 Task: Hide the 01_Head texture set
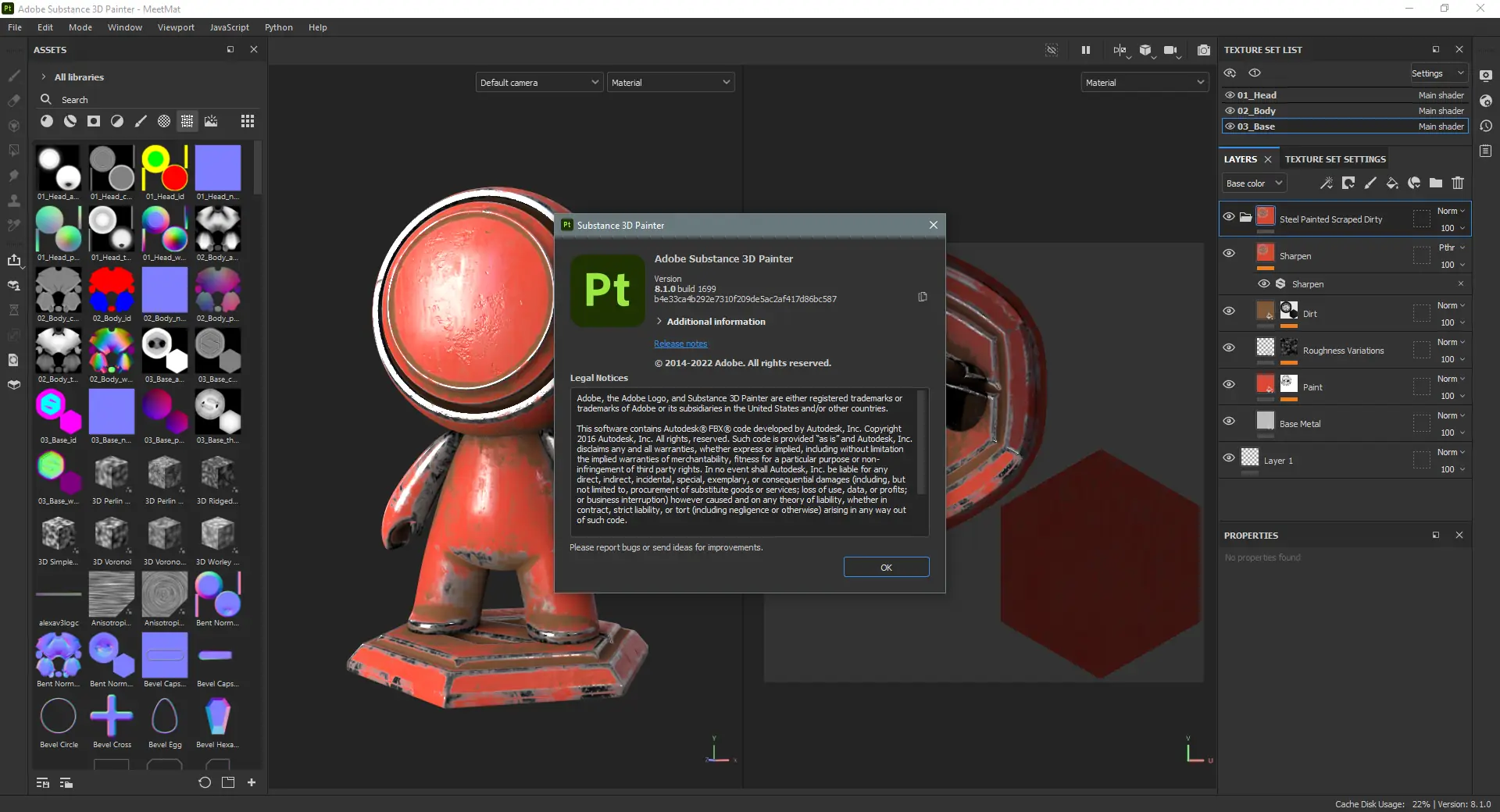coord(1230,95)
